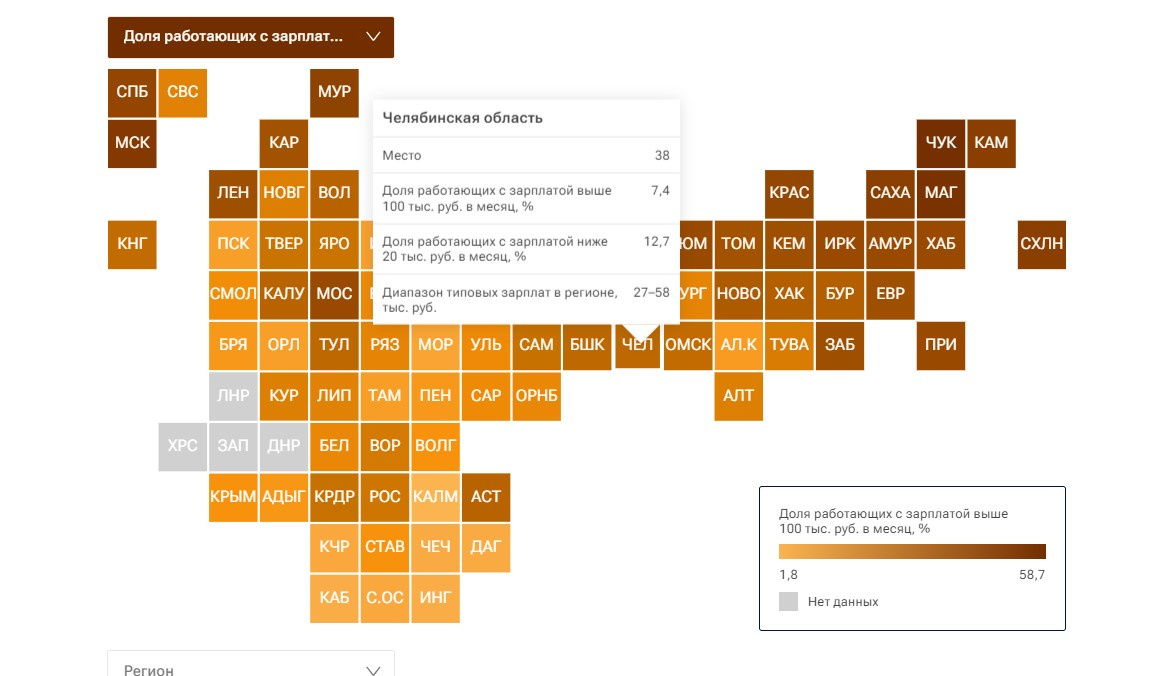The image size is (1154, 676).
Task: Open the Доля работающих с зарплат... dropdown
Action: (250, 37)
